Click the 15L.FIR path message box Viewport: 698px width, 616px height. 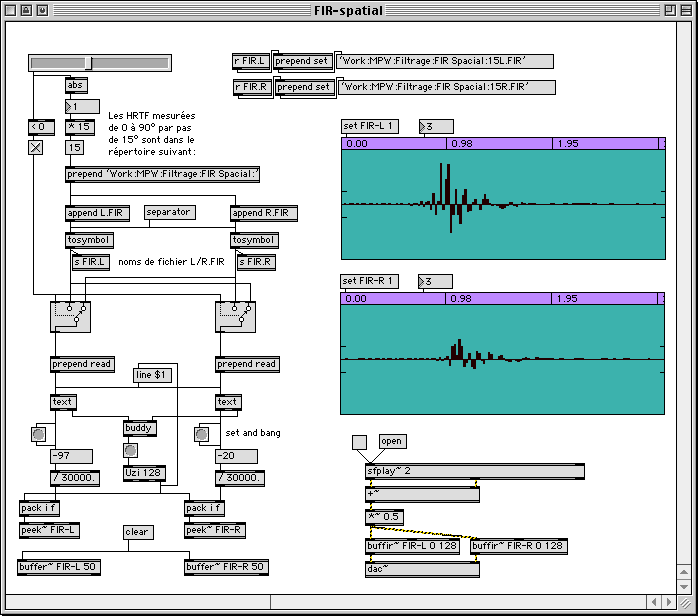pyautogui.click(x=445, y=61)
